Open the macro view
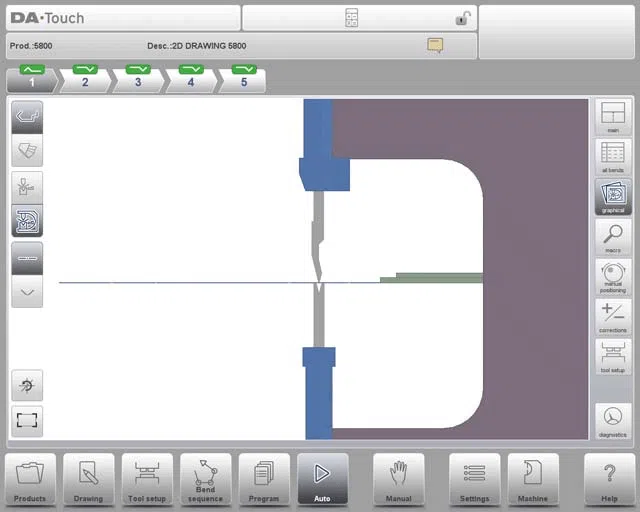 point(613,237)
